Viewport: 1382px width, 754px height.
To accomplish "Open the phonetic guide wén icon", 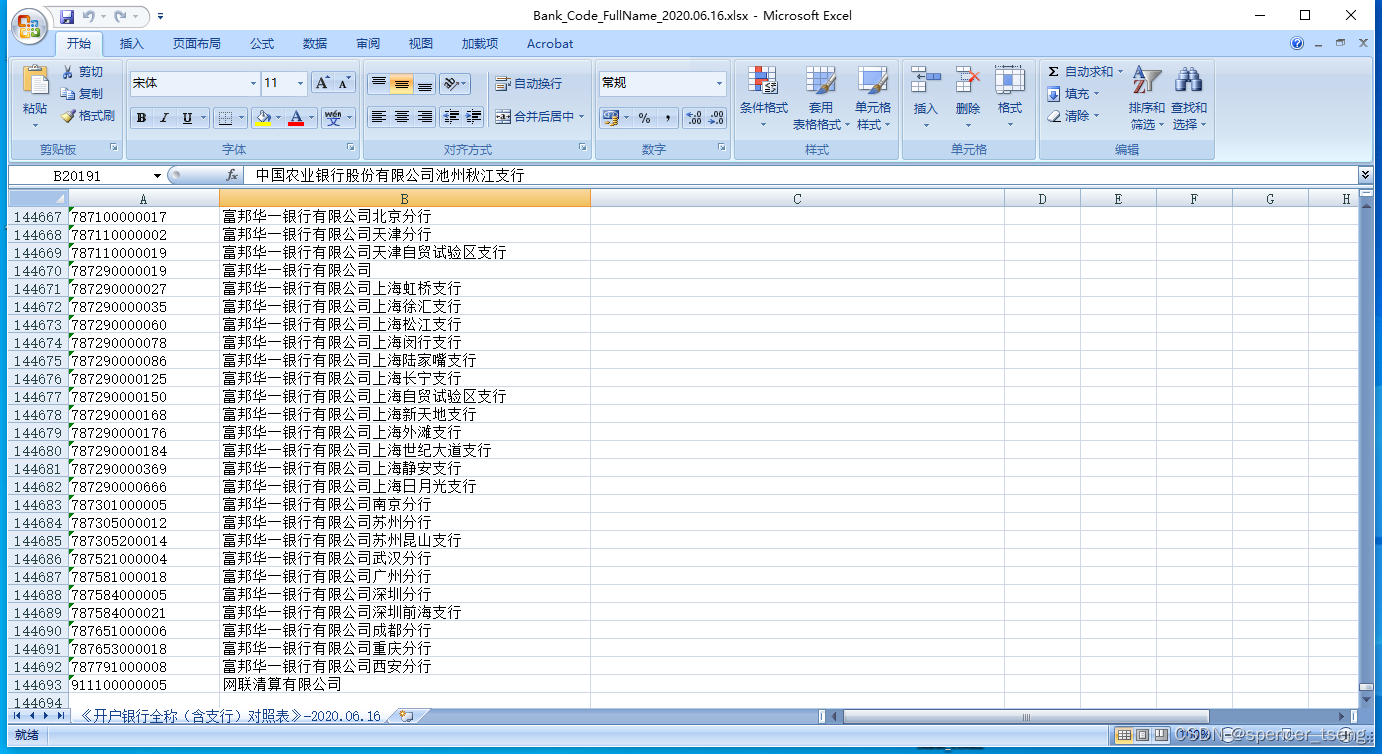I will pos(333,118).
